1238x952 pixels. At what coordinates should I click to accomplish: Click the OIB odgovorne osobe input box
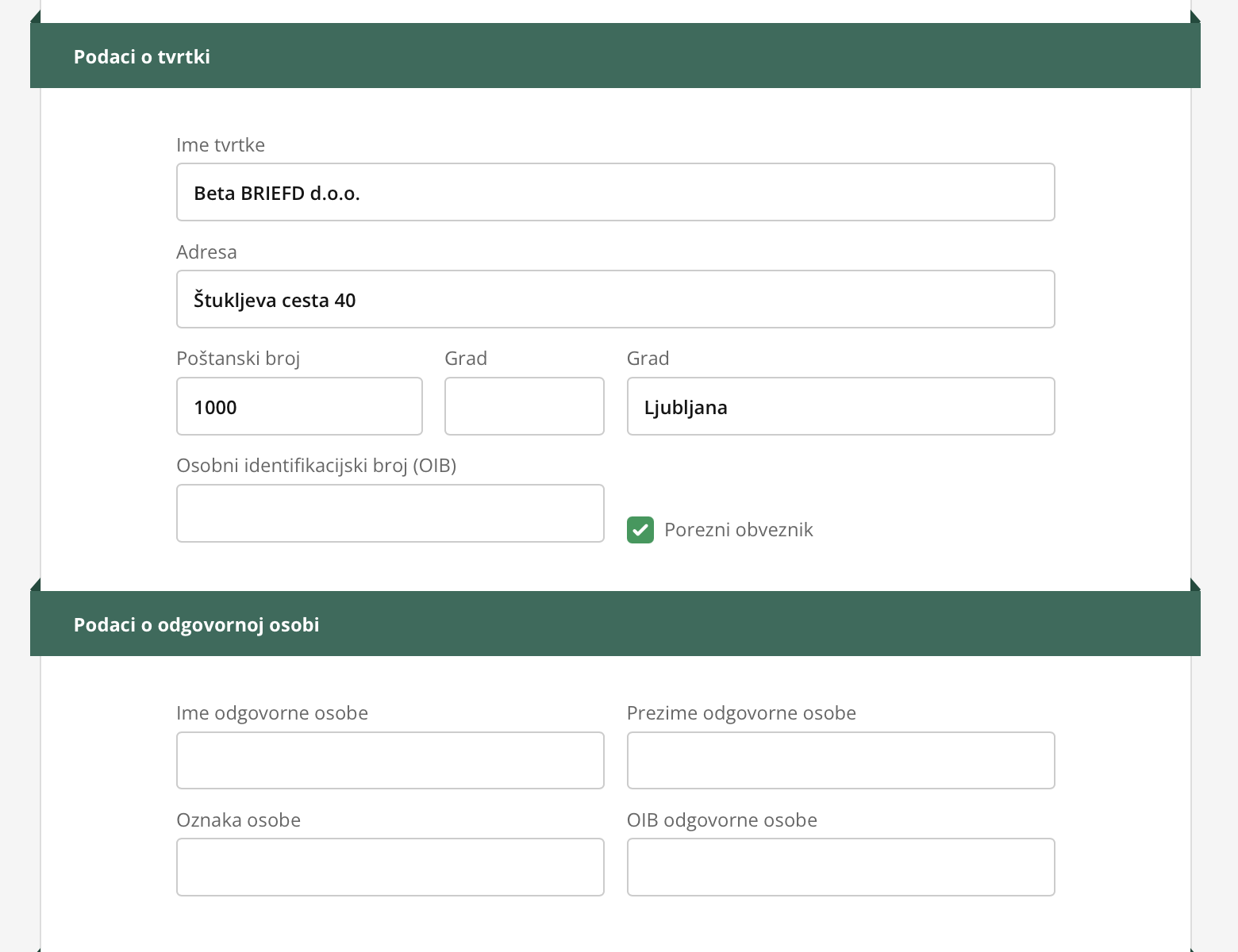[x=840, y=867]
